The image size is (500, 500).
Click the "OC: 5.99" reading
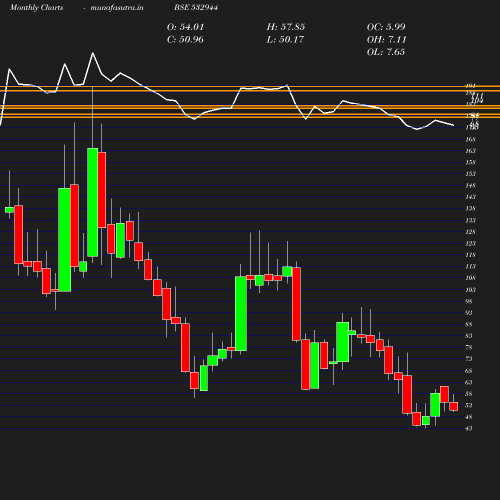click(x=386, y=27)
